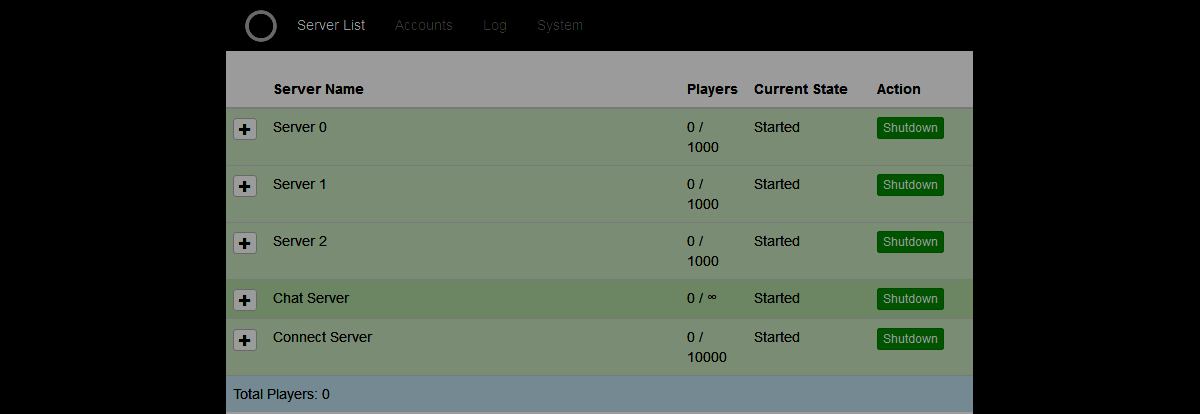Select the Total Players footer text
1200x414 pixels.
[282, 395]
